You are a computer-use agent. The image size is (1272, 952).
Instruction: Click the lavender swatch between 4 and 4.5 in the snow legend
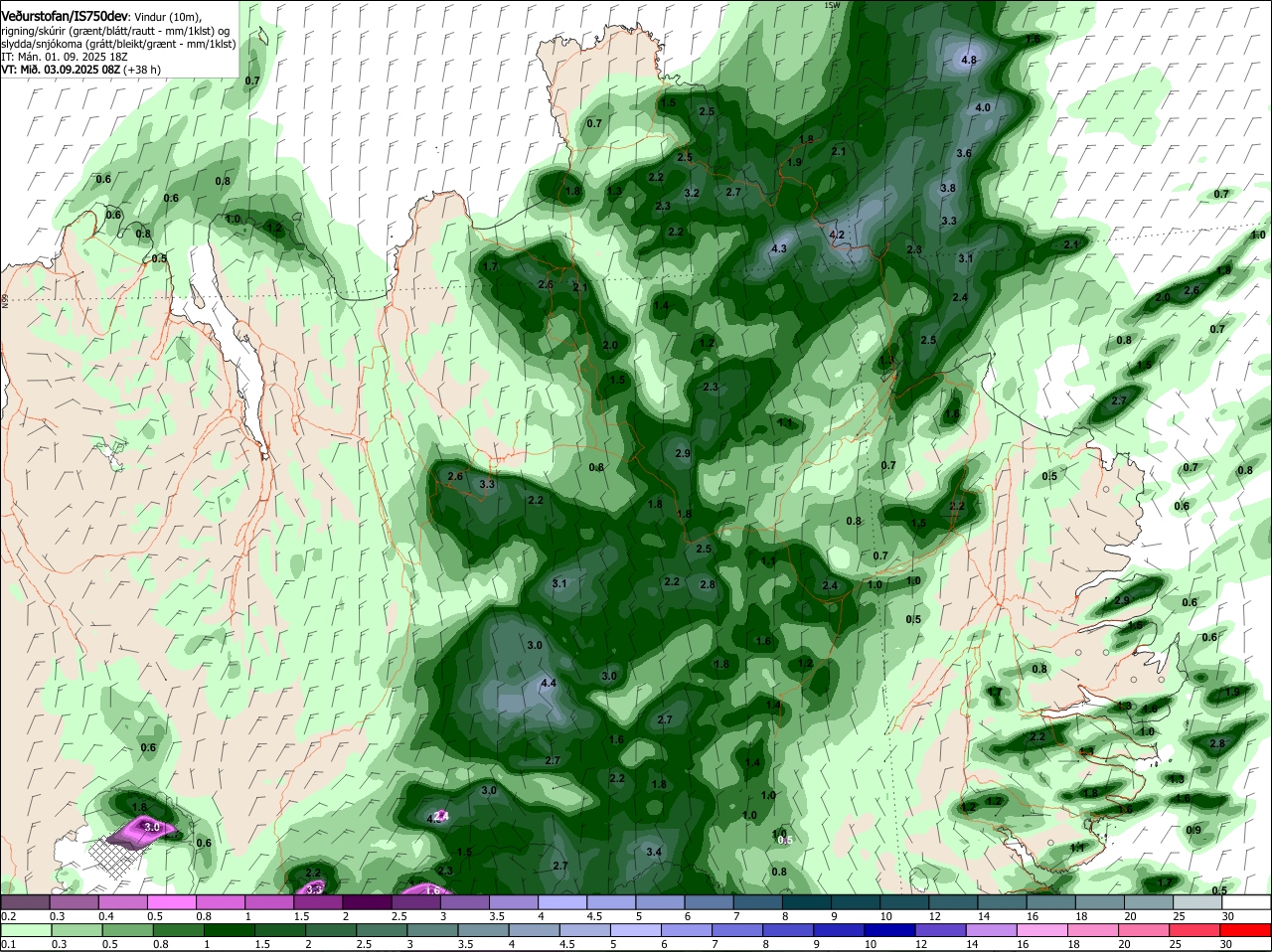[562, 901]
